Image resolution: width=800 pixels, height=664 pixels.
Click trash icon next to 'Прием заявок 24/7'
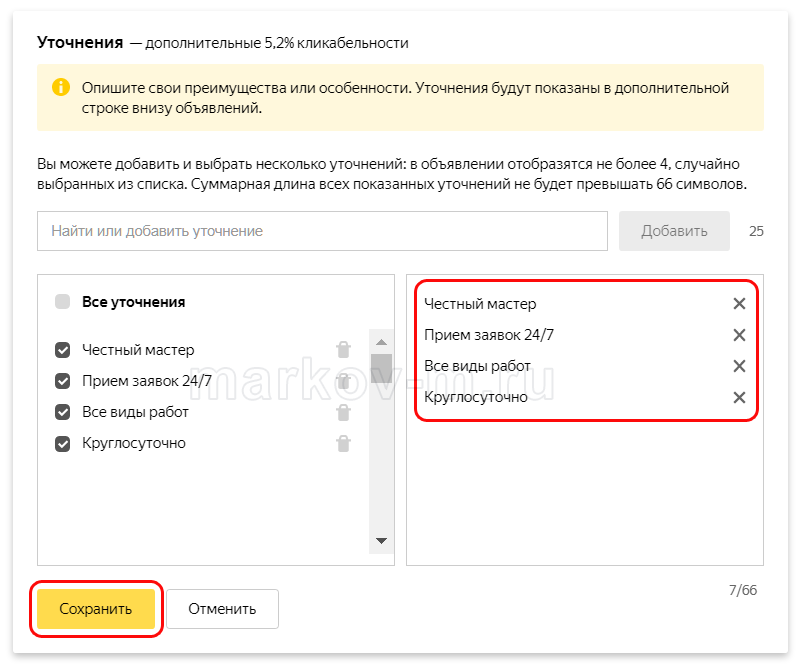[343, 381]
